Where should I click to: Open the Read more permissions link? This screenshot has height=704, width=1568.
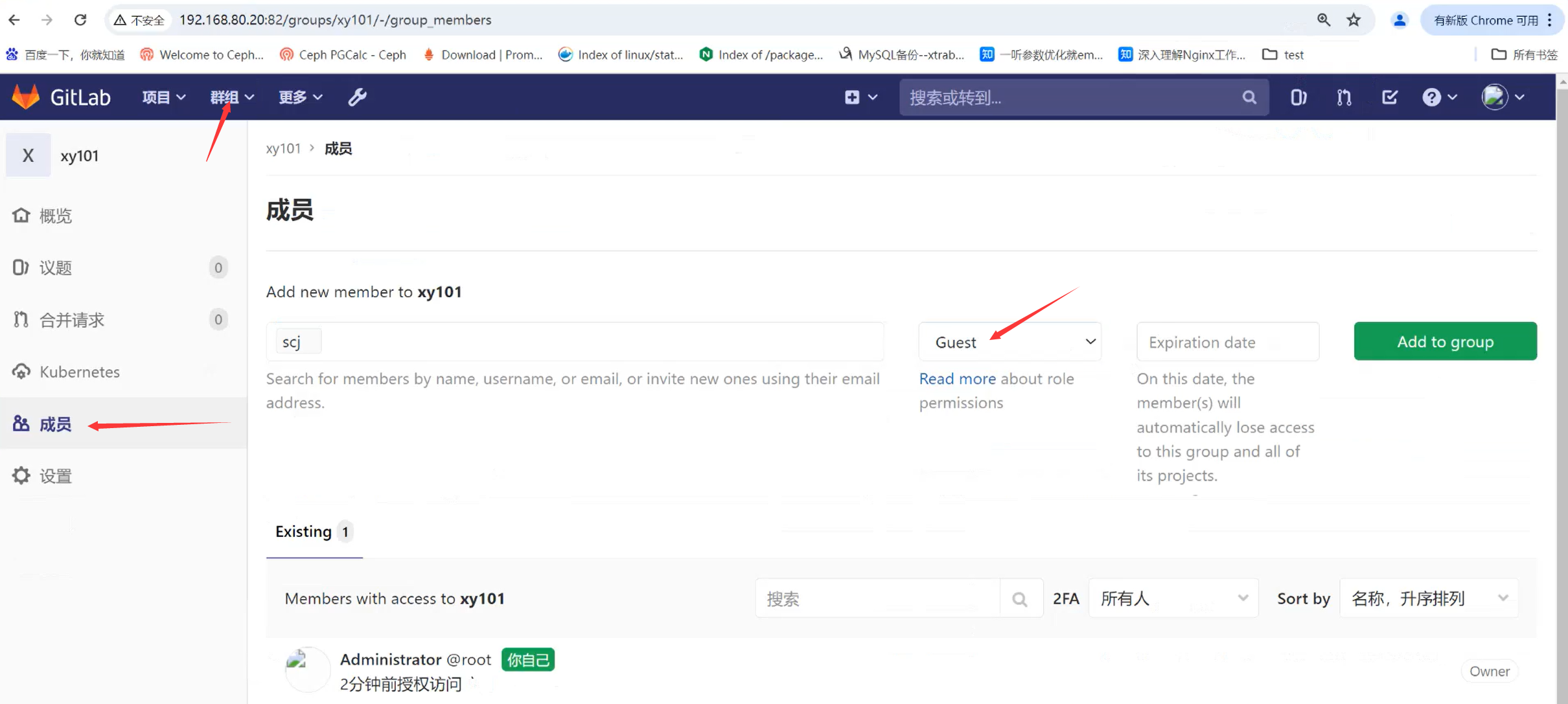(957, 379)
